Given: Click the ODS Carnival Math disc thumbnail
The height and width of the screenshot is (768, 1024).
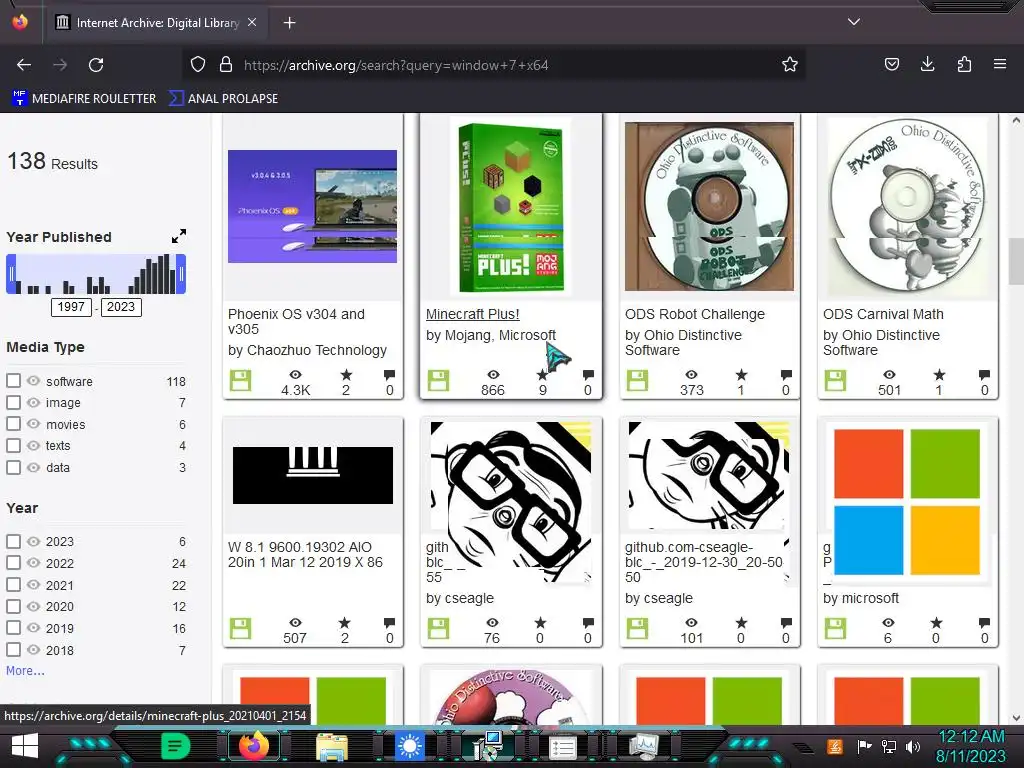Looking at the screenshot, I should point(908,206).
